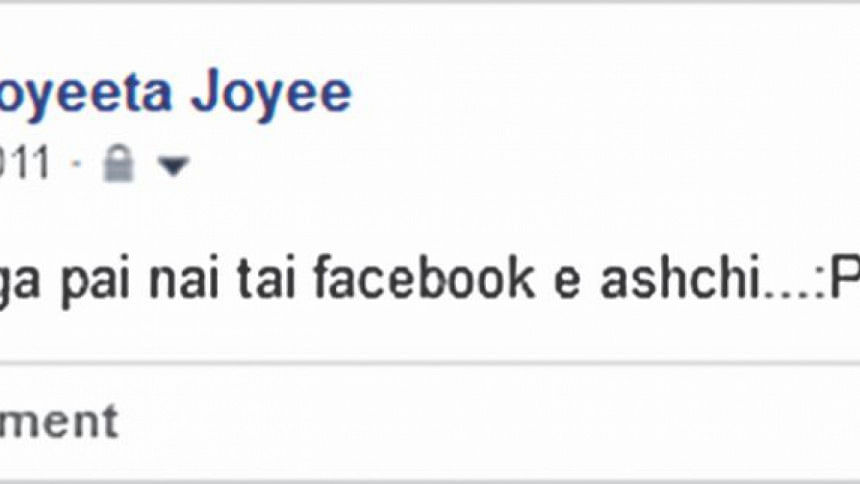860x484 pixels.
Task: Click the word ashchi in the post
Action: pos(682,276)
